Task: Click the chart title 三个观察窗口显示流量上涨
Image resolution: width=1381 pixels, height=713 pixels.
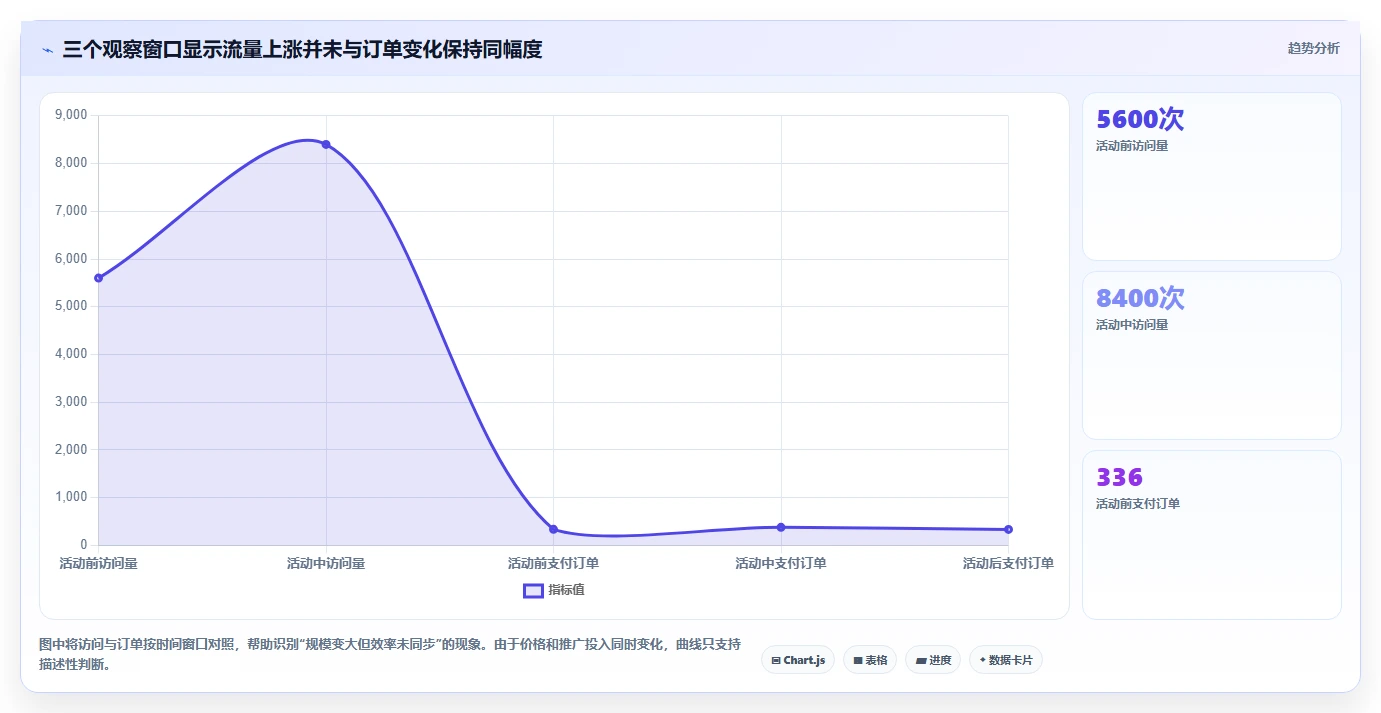Action: [x=302, y=49]
